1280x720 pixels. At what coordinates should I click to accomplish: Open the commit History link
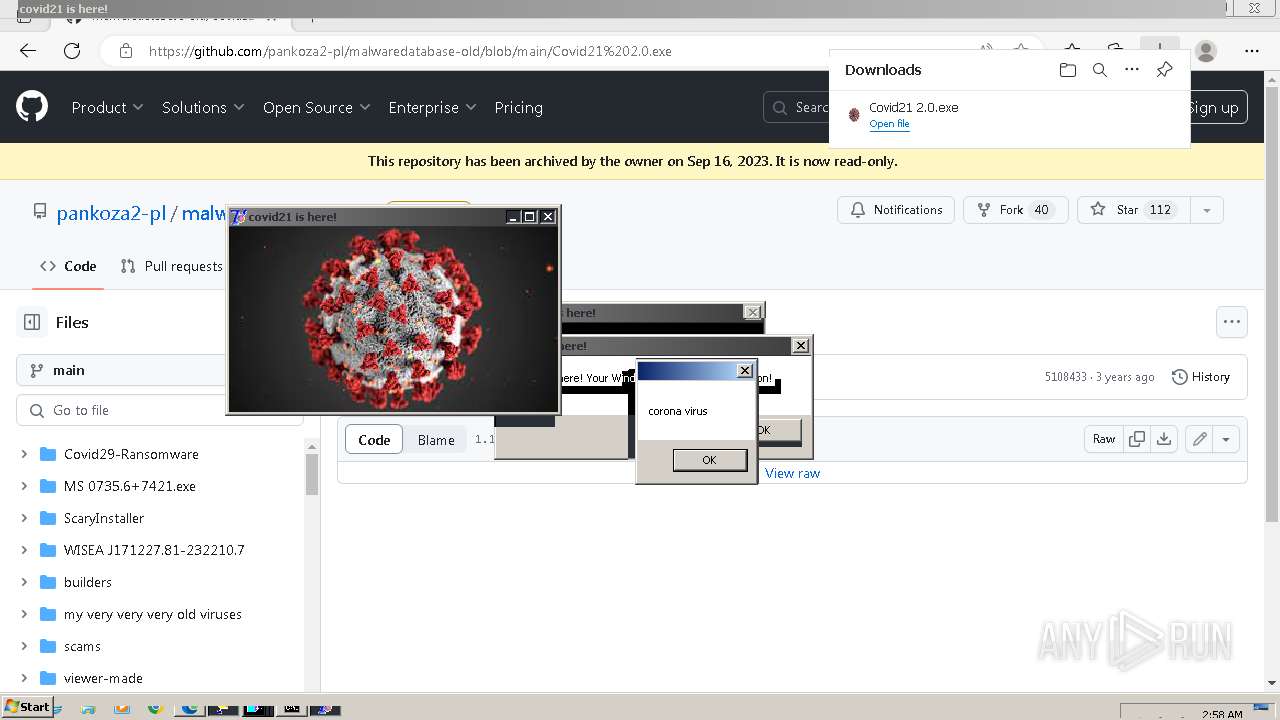coord(1200,377)
